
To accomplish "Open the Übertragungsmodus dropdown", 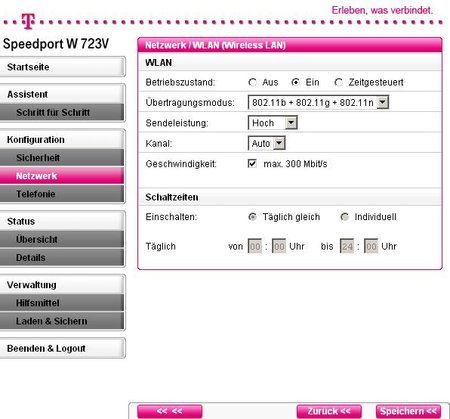I will click(x=318, y=103).
